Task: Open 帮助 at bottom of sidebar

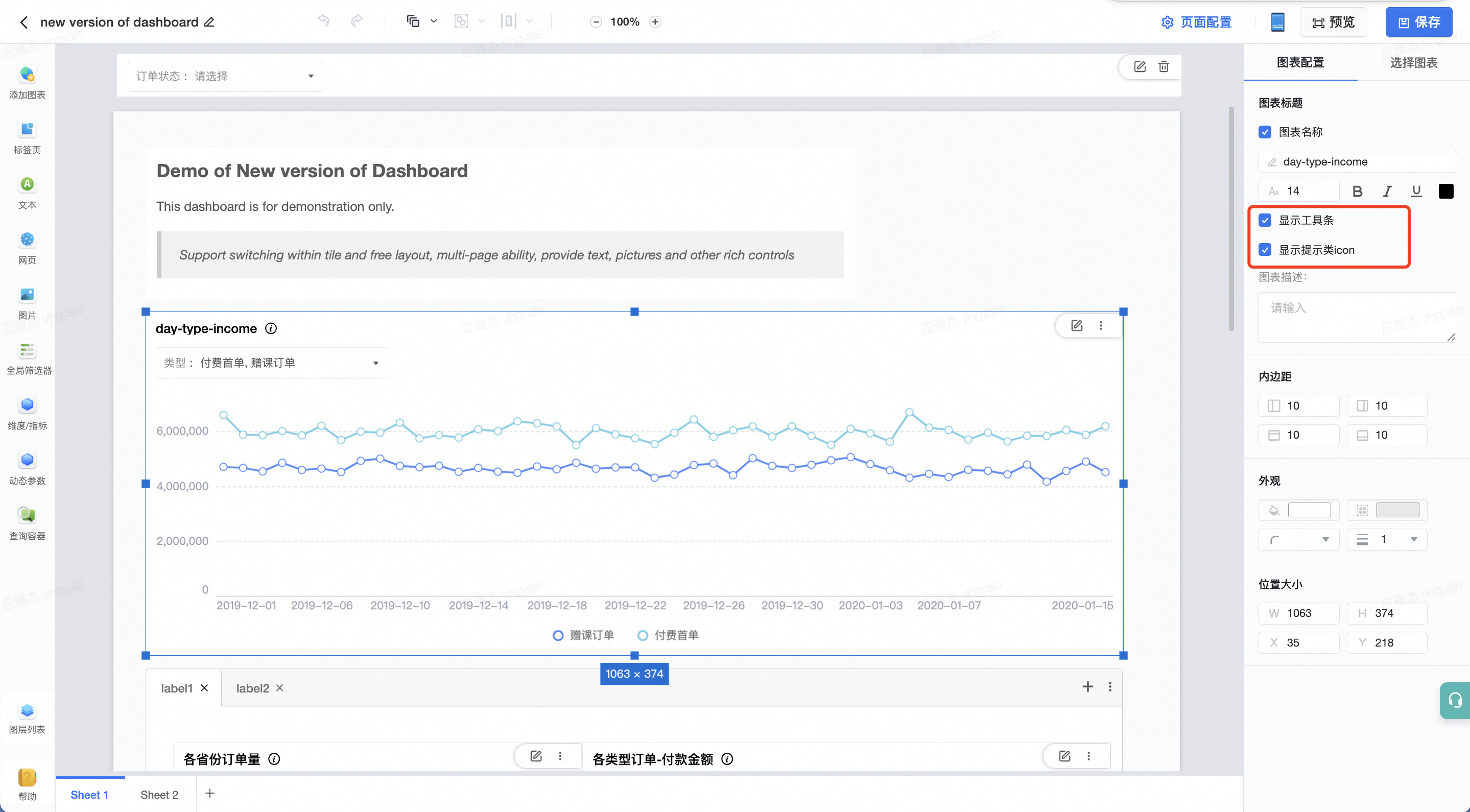Action: [27, 784]
